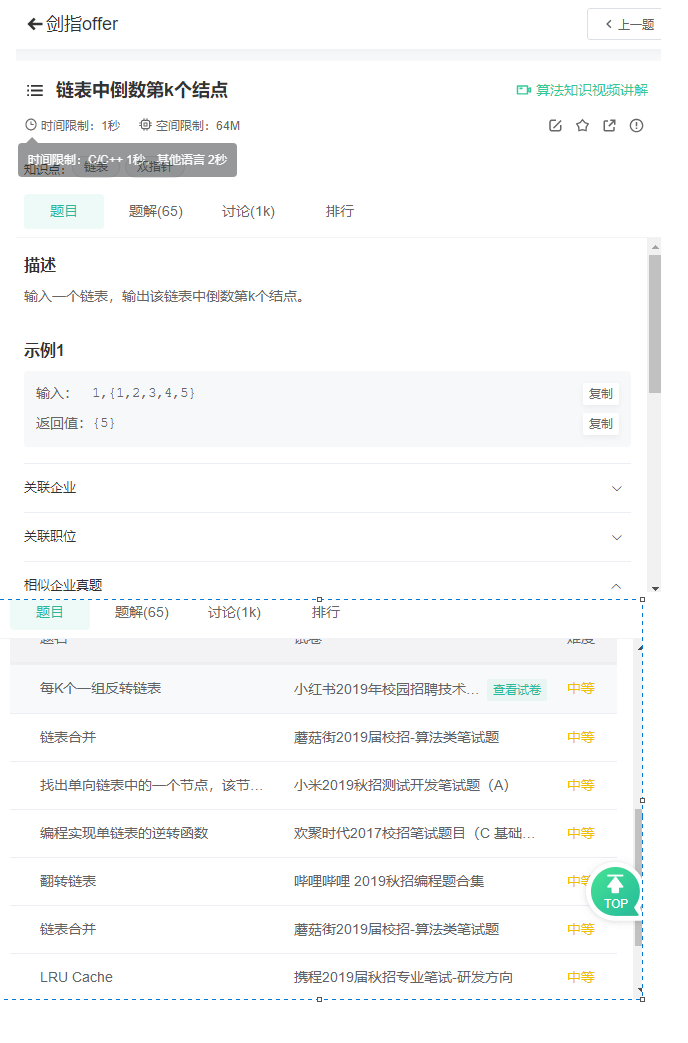
Task: Click the problem title 链表中倒数第k个结点
Action: (142, 90)
